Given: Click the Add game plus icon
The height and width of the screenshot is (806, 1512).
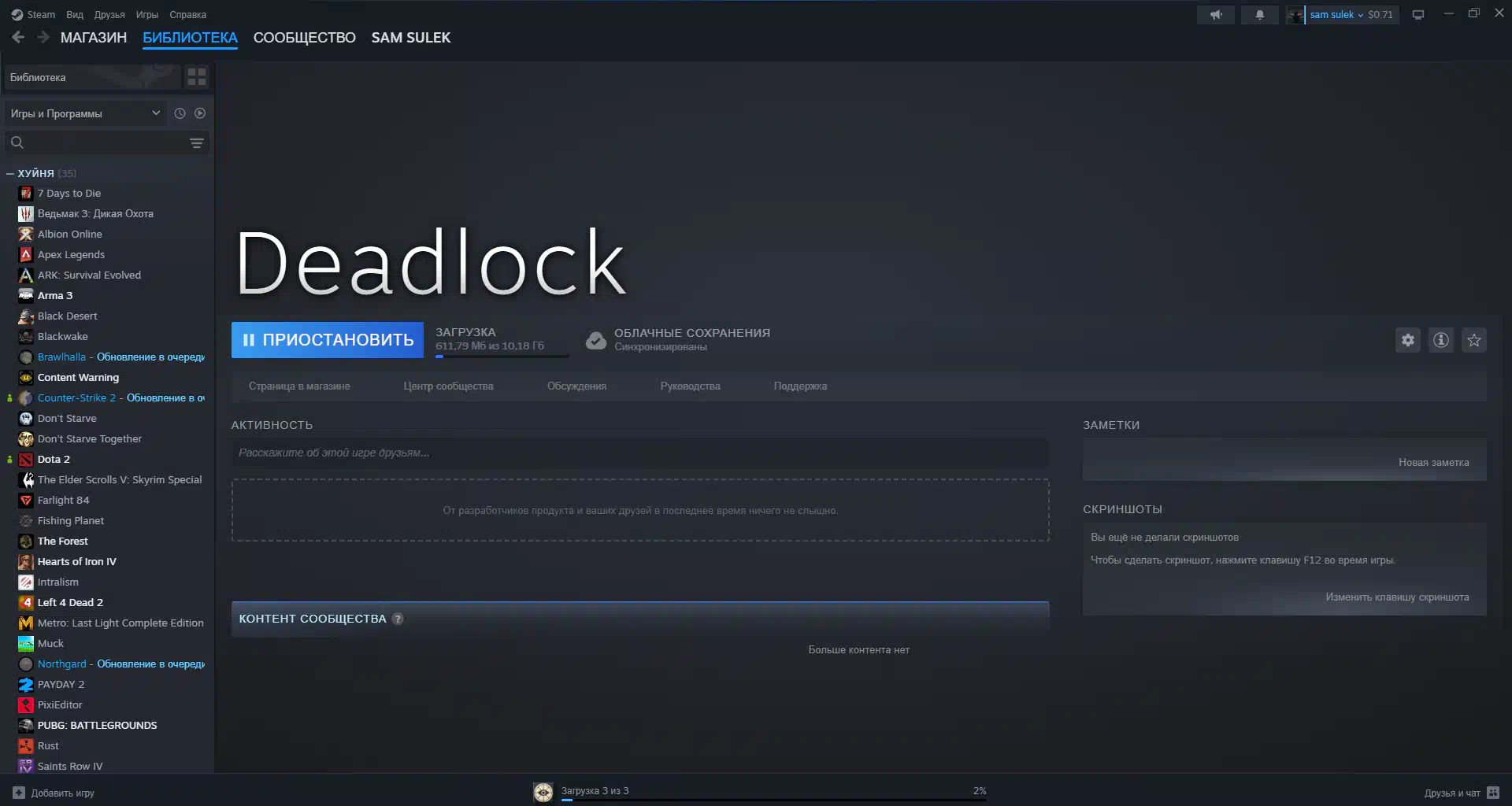Looking at the screenshot, I should [19, 793].
